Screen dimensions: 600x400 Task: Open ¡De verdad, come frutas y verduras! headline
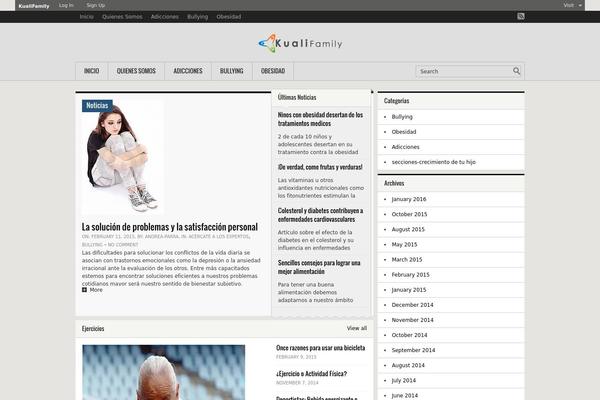(320, 167)
